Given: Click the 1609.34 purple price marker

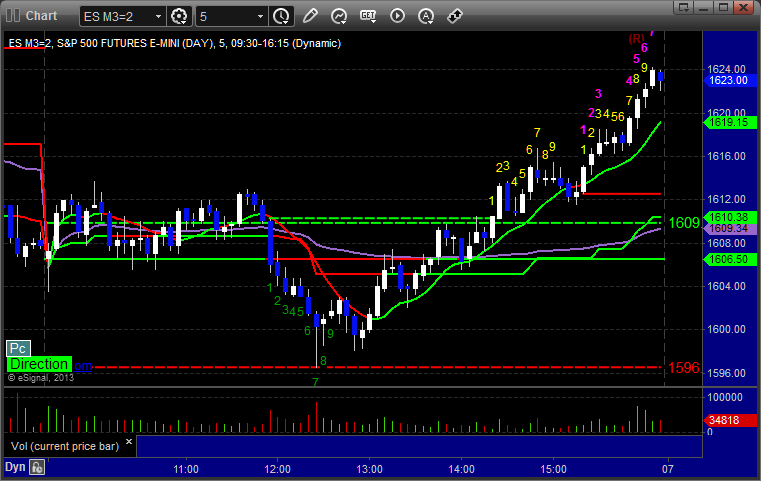Looking at the screenshot, I should [x=729, y=228].
